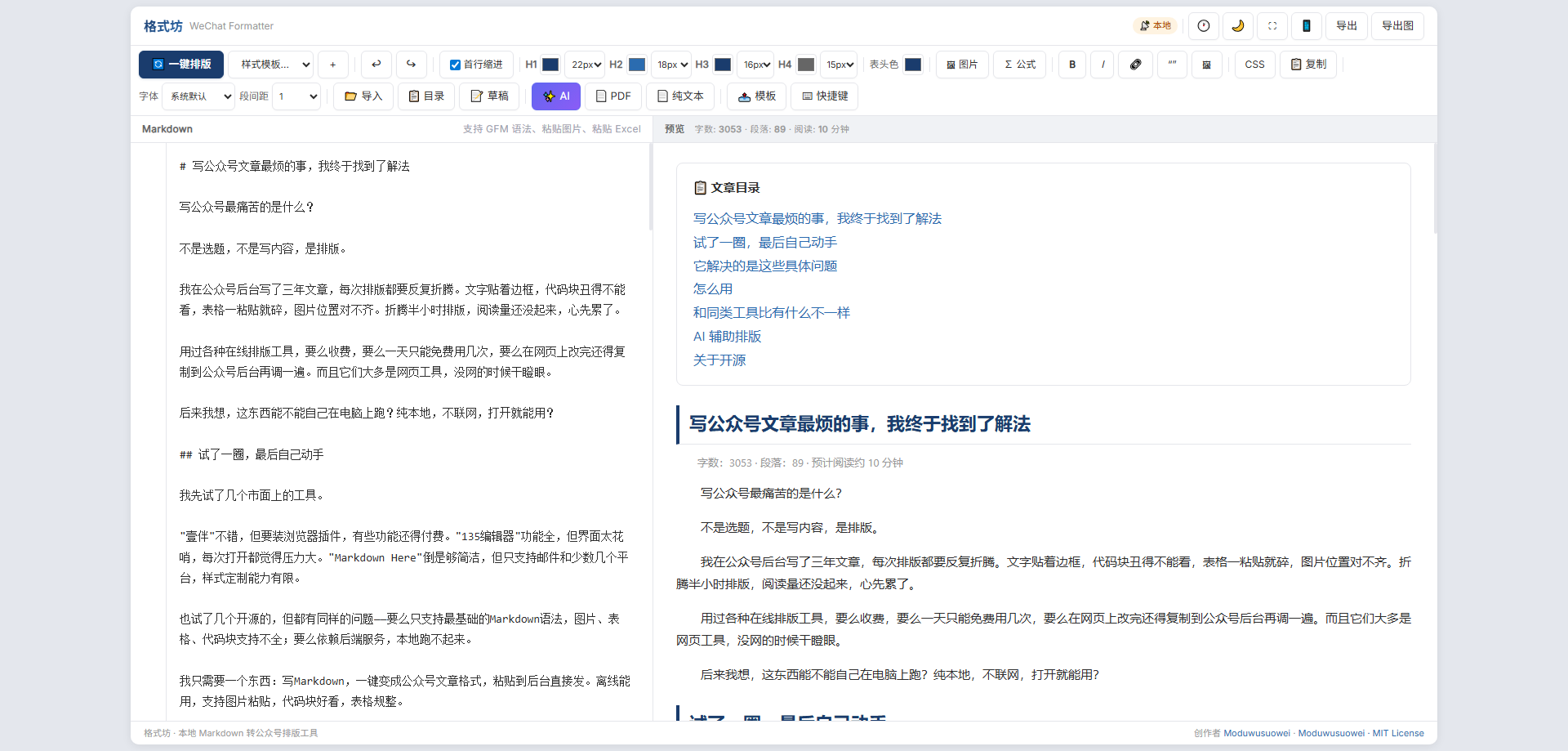Insert an image with 图片 button
This screenshot has width=1568, height=751.
[x=962, y=65]
